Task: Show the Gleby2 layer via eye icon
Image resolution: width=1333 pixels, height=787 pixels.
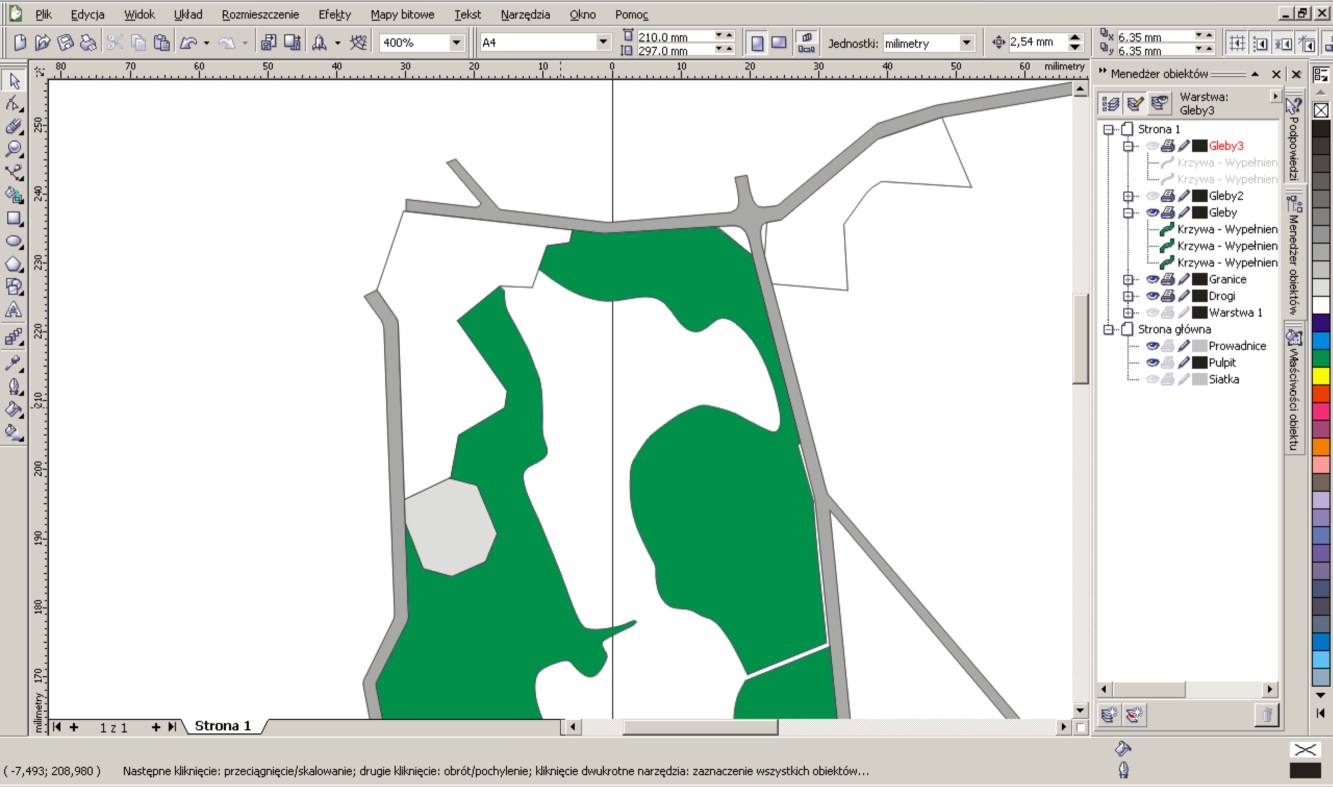Action: point(1152,196)
